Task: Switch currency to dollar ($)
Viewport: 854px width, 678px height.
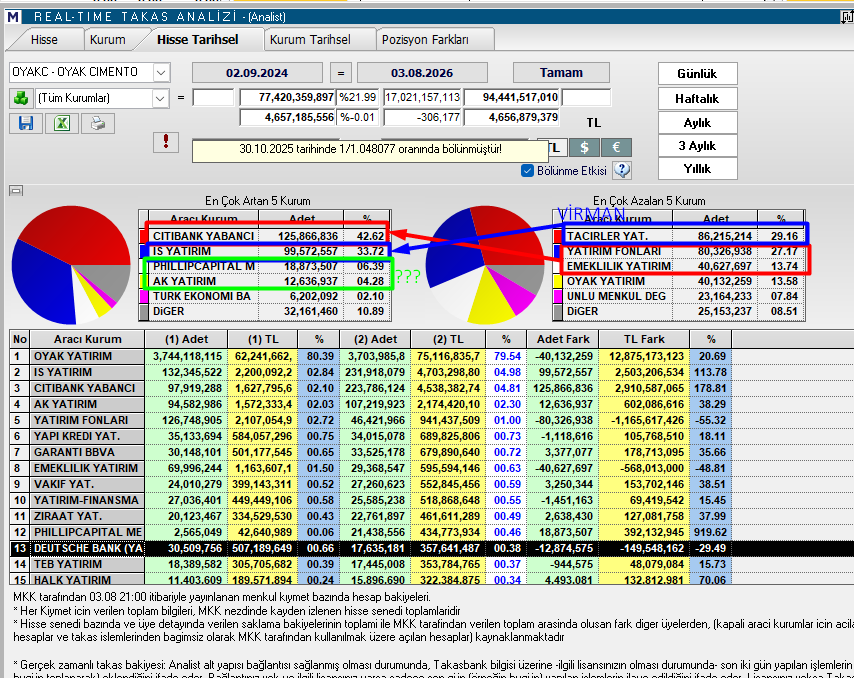Action: [584, 147]
